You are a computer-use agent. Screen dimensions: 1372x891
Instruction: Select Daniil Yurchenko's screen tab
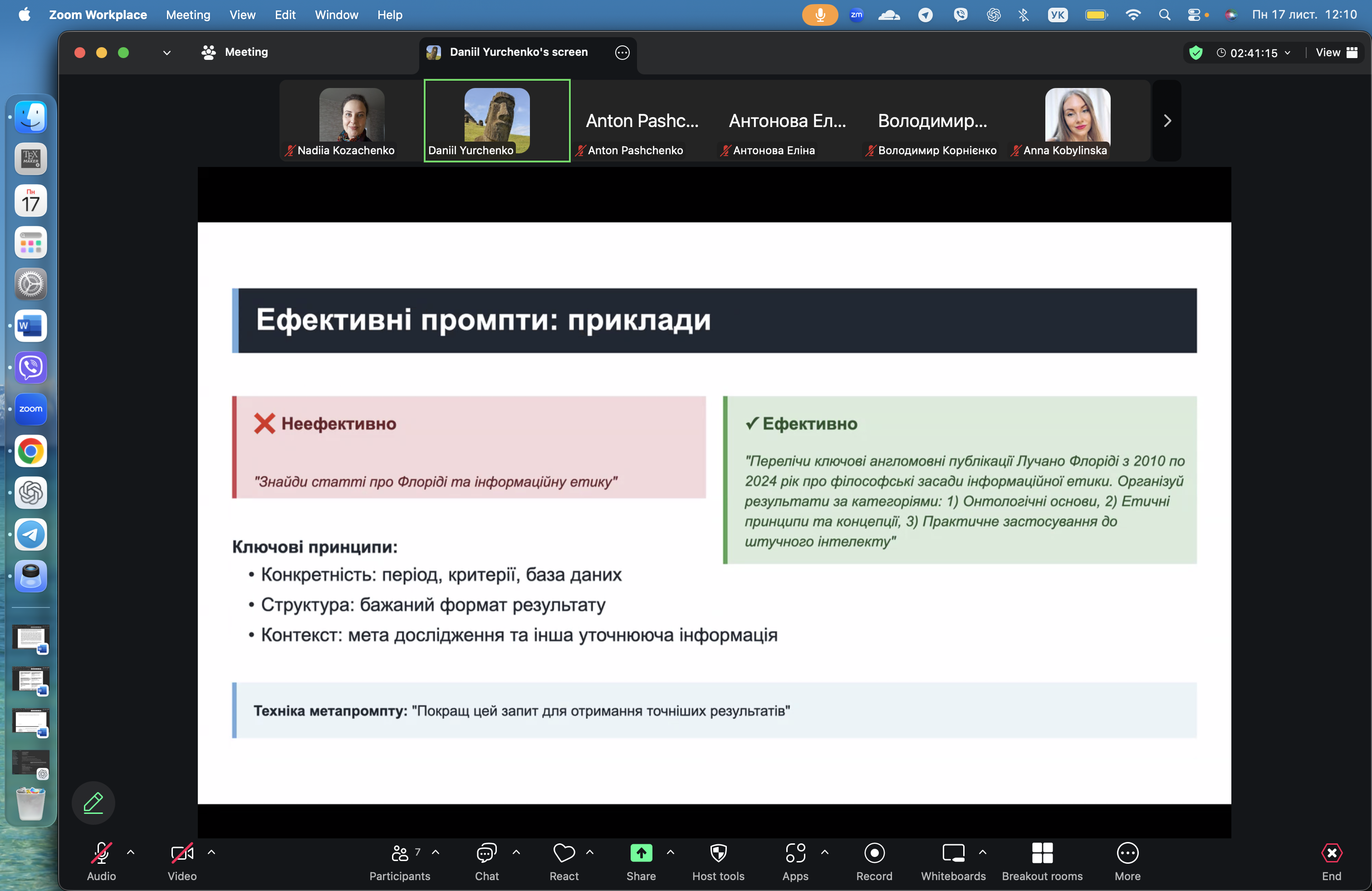tap(518, 52)
